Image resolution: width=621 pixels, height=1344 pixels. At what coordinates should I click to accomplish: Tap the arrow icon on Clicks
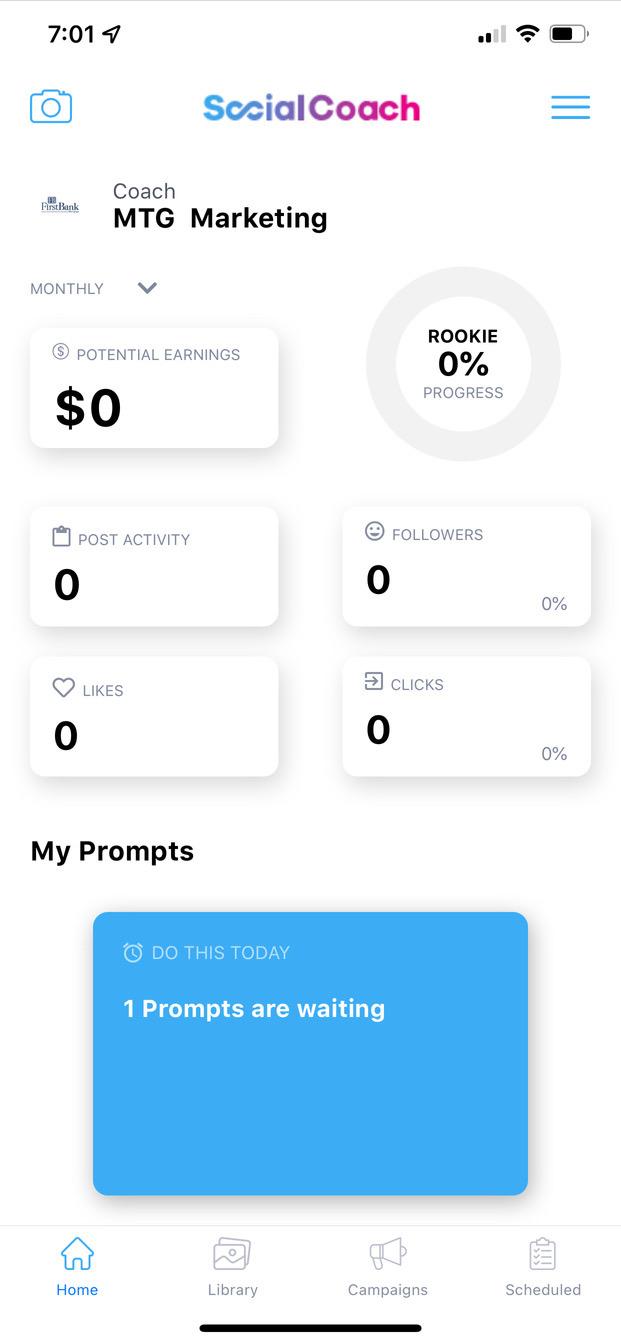374,682
